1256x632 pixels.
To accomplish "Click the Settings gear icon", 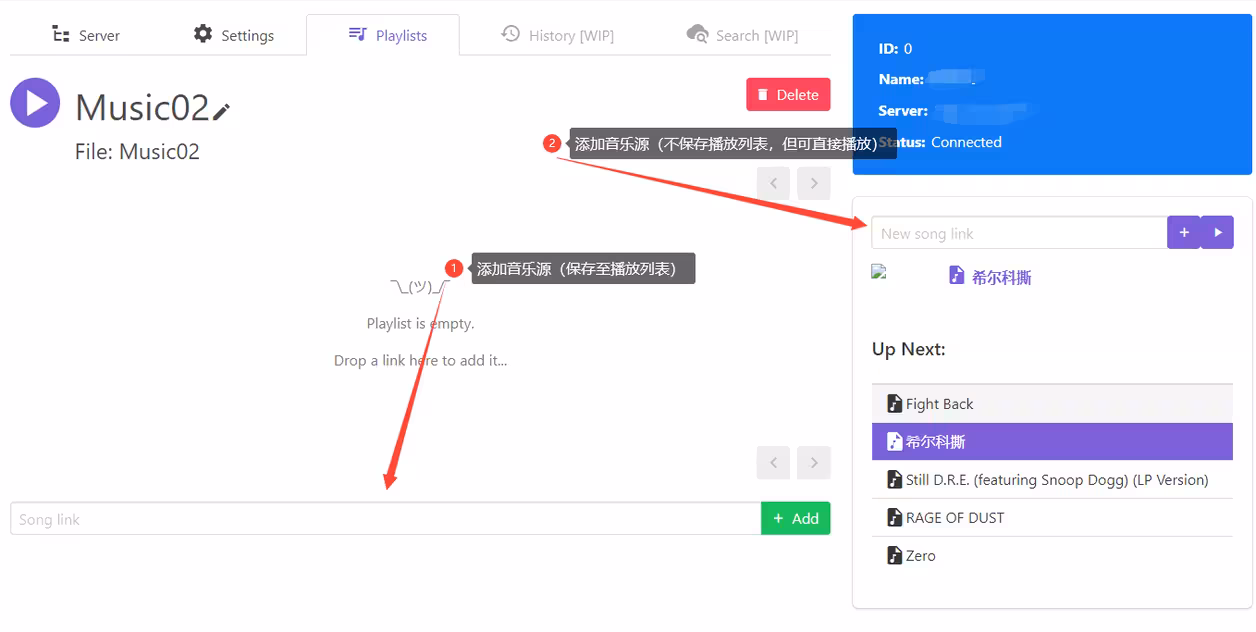I will pyautogui.click(x=203, y=34).
